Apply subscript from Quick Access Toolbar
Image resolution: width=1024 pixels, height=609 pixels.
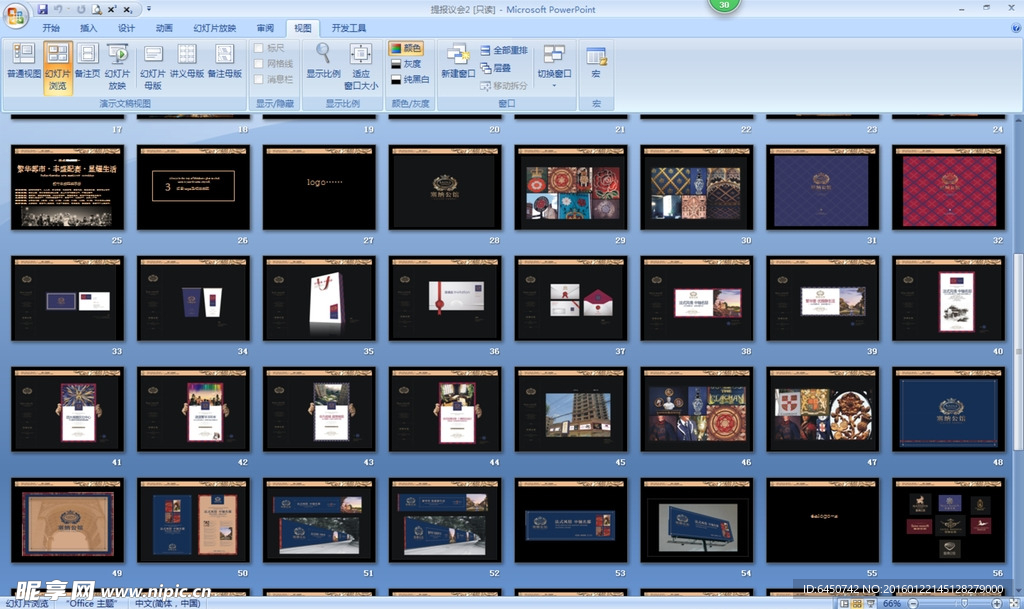[128, 9]
